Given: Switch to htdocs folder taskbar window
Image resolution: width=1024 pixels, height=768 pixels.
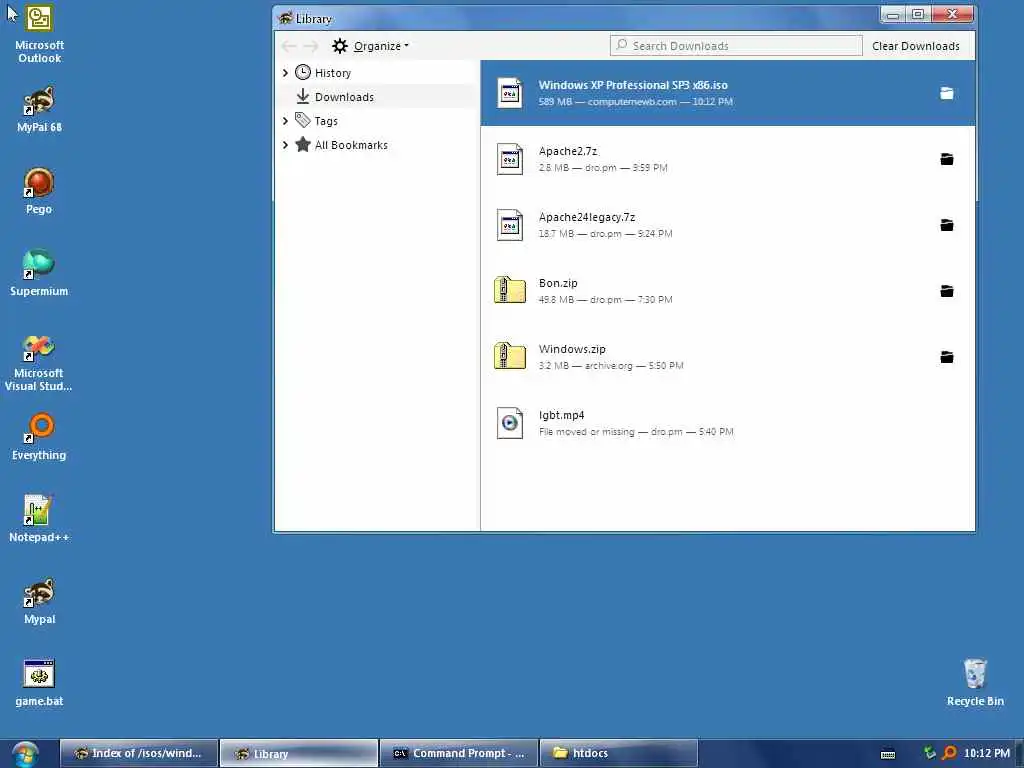Looking at the screenshot, I should [x=618, y=754].
